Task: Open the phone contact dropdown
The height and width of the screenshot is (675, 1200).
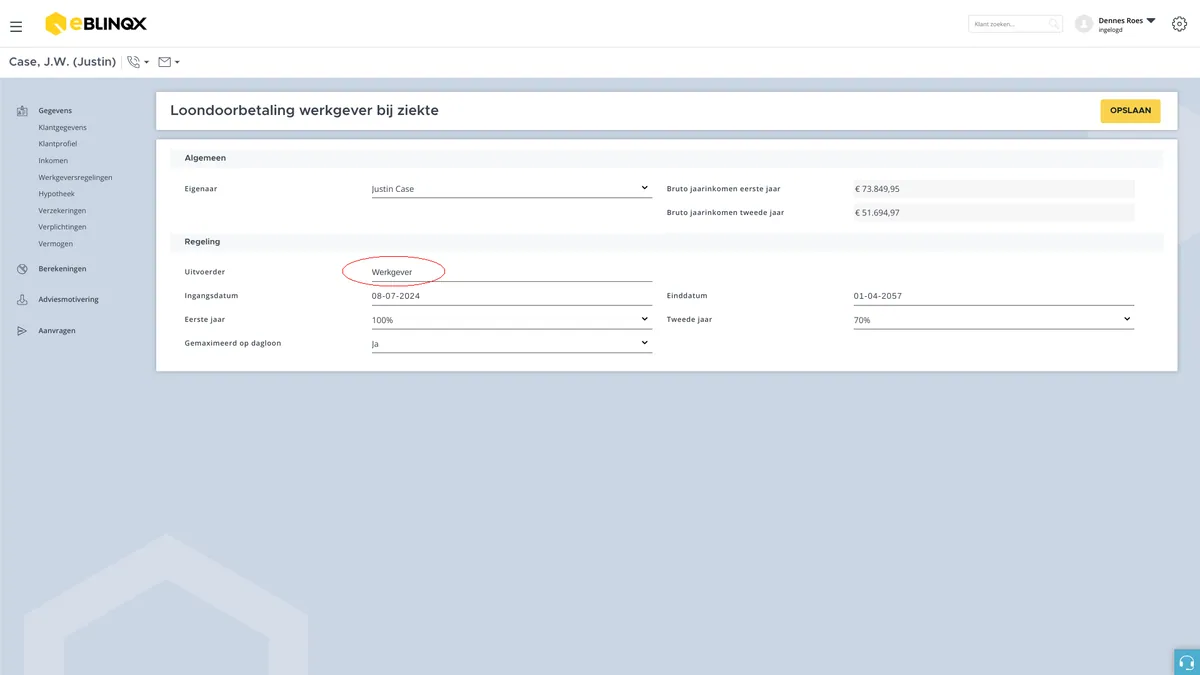Action: coord(138,62)
